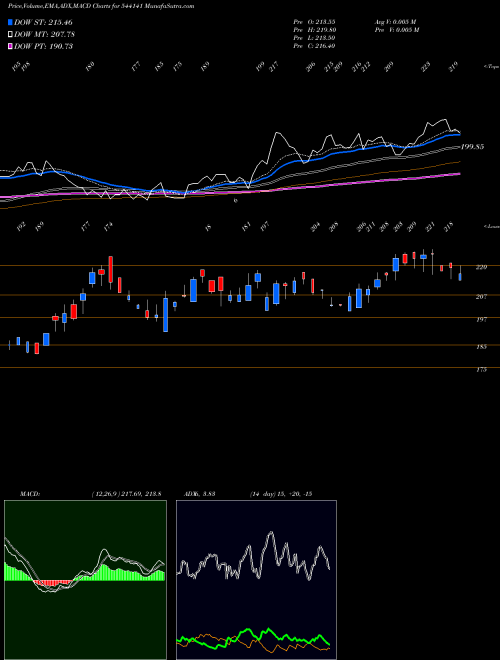The image size is (500, 660).
Task: Click the '(14 day) 15, -20, -15' ADX values
Action: [x=281, y=494]
